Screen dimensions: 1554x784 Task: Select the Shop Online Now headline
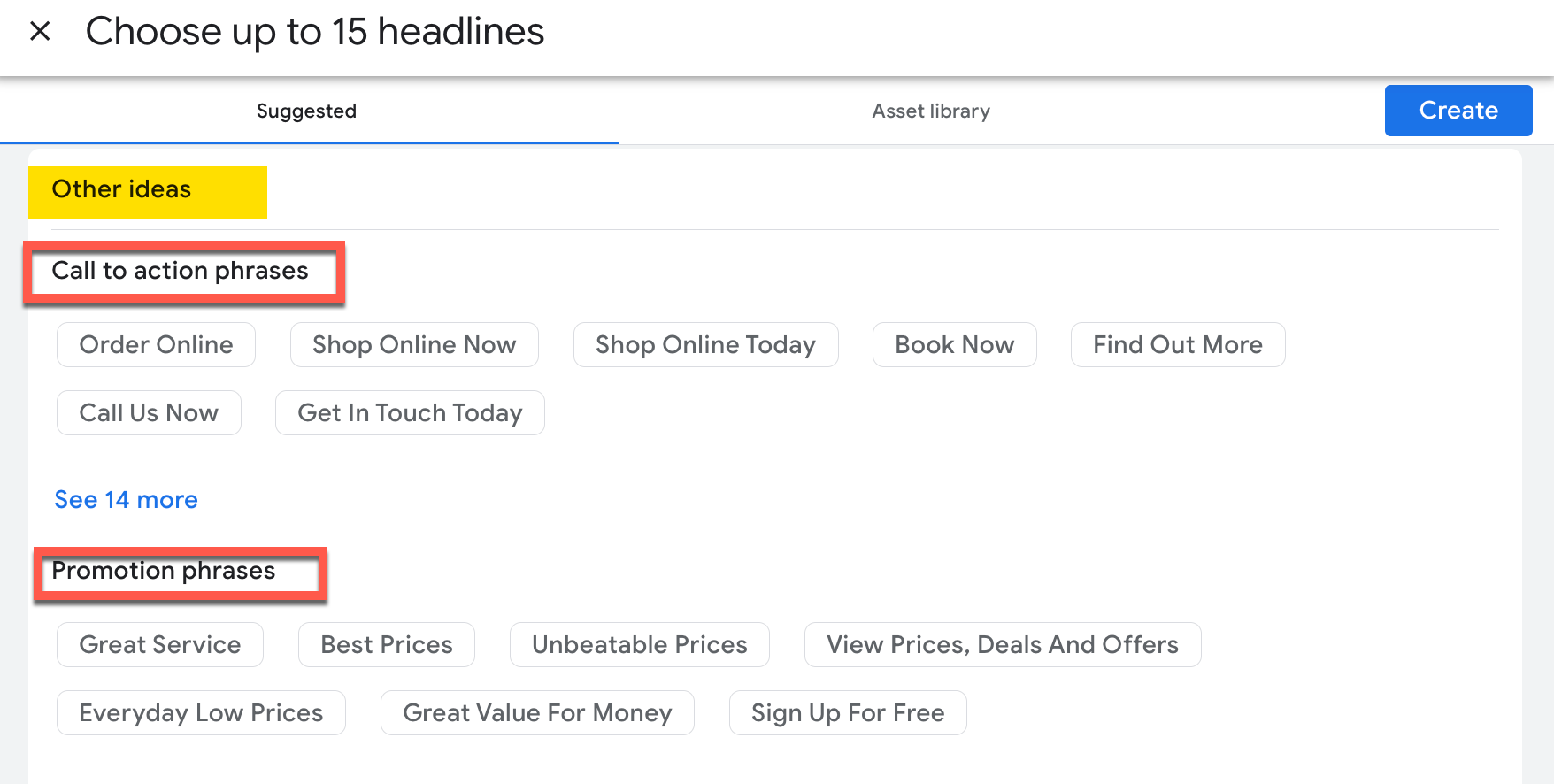click(x=413, y=344)
